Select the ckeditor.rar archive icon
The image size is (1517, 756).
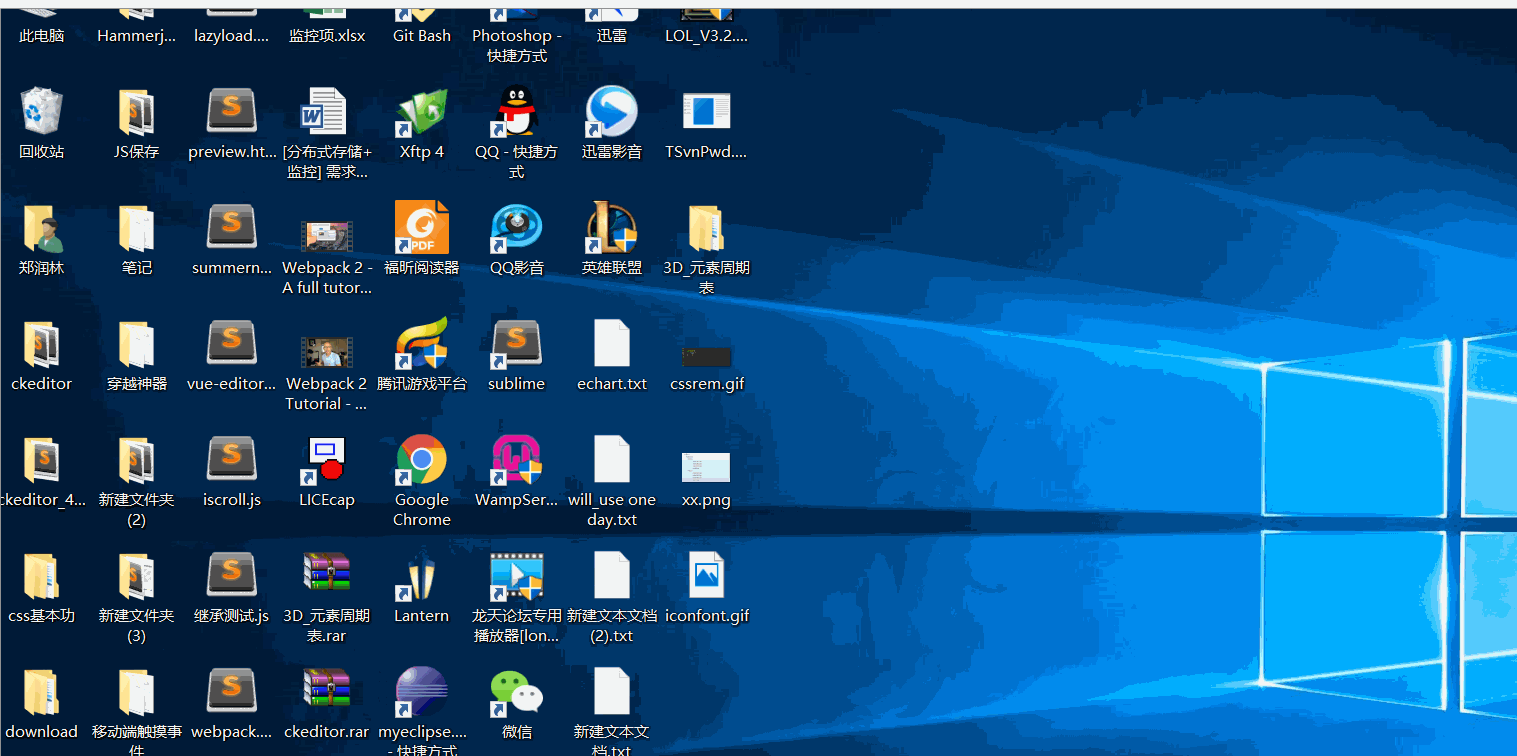tap(326, 690)
